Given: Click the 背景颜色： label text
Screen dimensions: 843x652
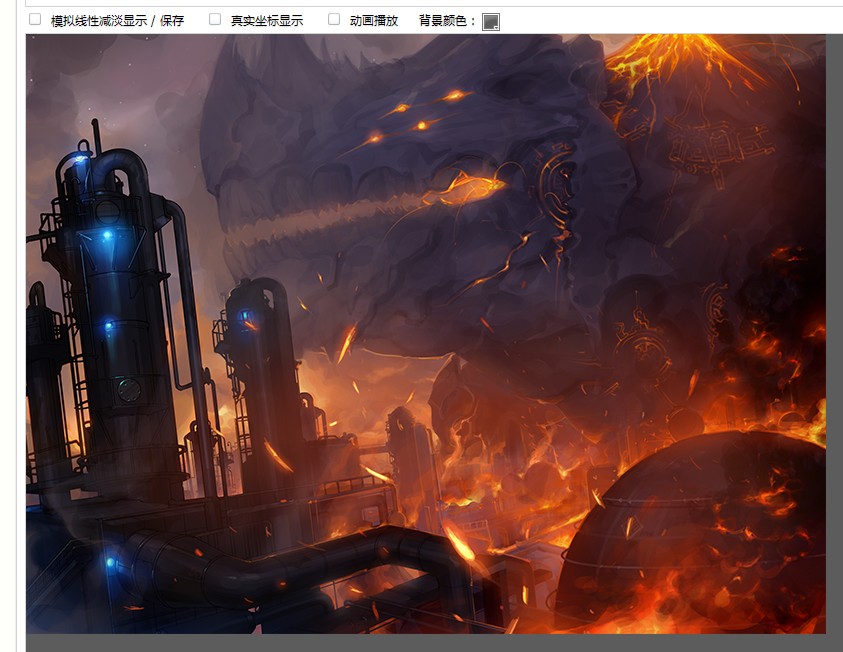Looking at the screenshot, I should (448, 20).
